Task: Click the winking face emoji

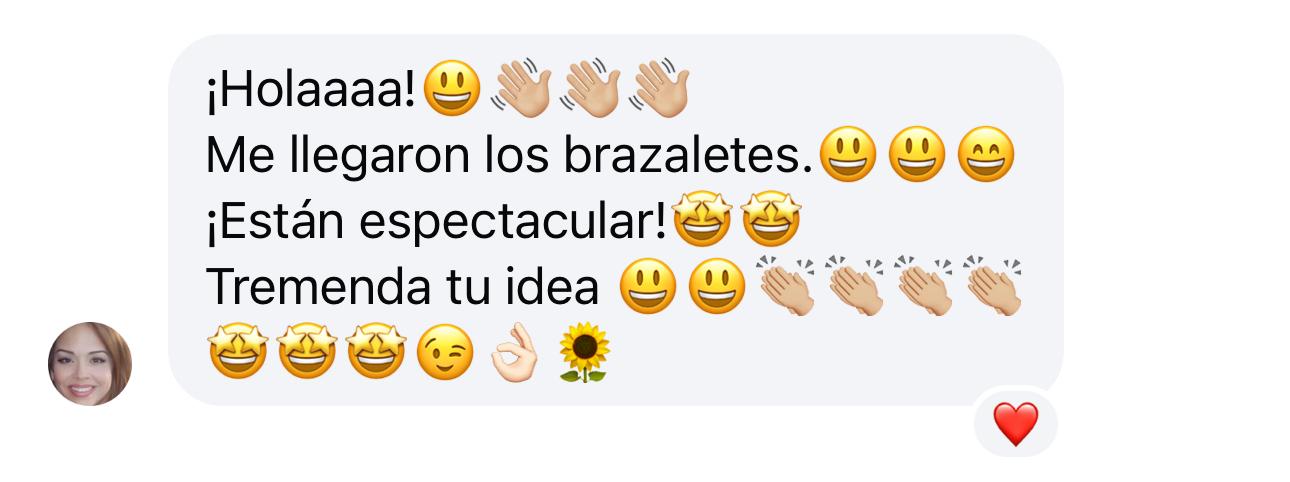Action: (x=444, y=355)
